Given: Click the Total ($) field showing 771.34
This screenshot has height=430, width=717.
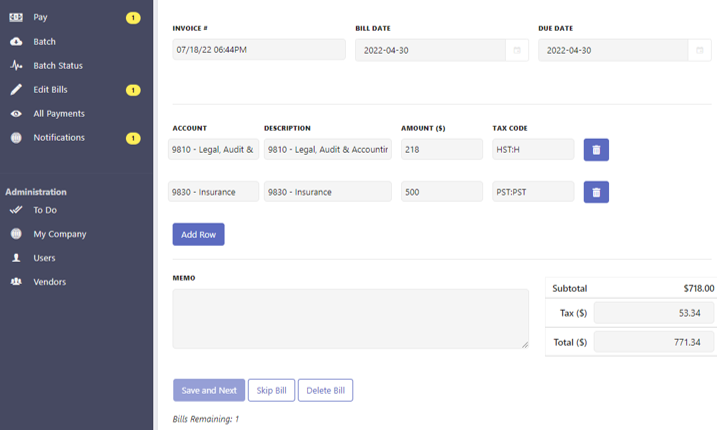Looking at the screenshot, I should pyautogui.click(x=654, y=342).
